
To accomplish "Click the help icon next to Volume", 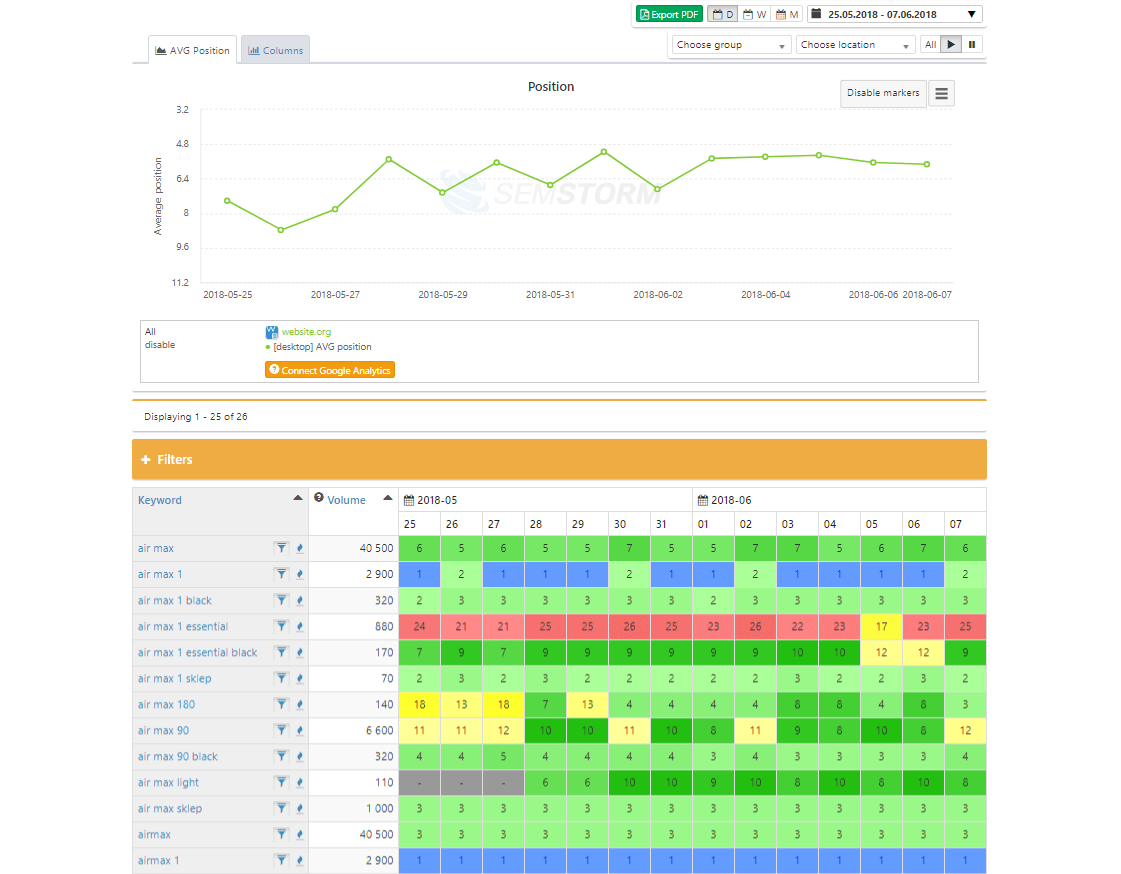I will [x=319, y=498].
